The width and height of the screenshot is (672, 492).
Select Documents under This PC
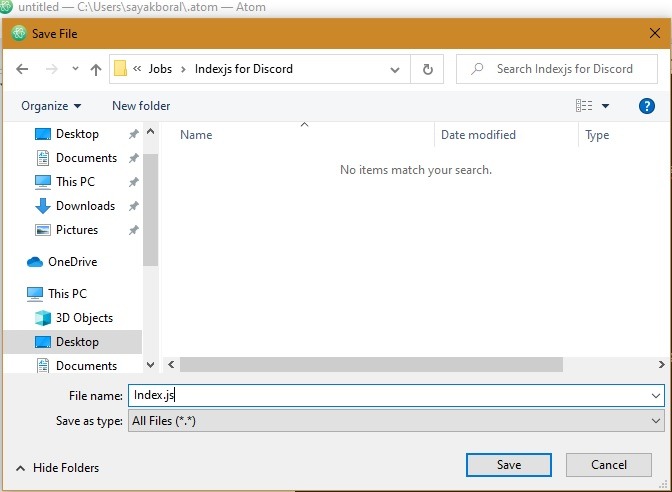(86, 366)
